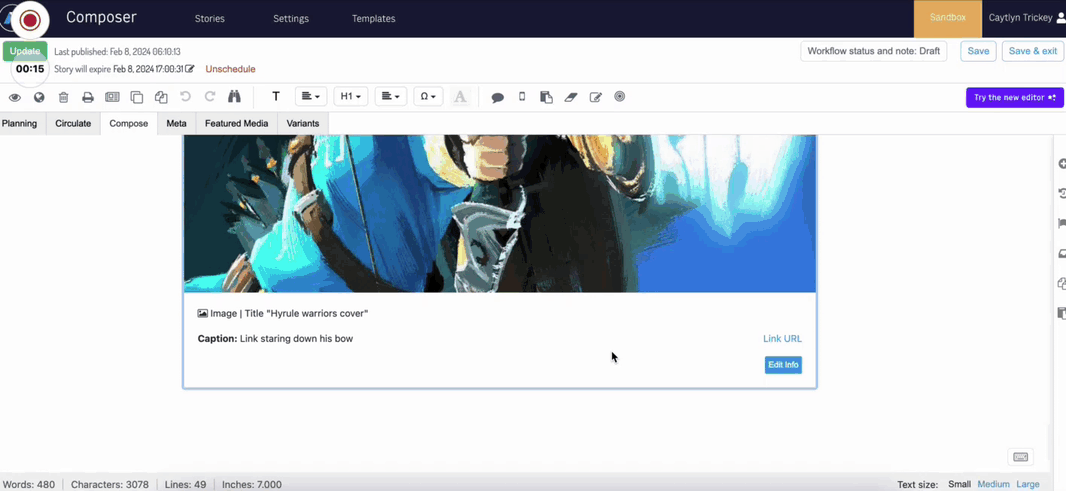
Task: Open the first text alignment dropdown
Action: coord(311,97)
